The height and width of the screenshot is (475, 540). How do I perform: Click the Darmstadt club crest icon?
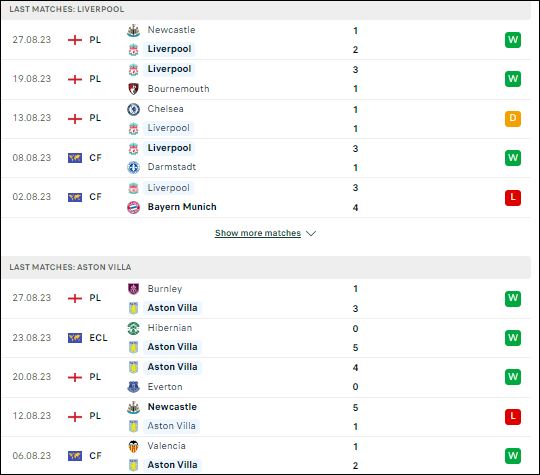pos(133,167)
